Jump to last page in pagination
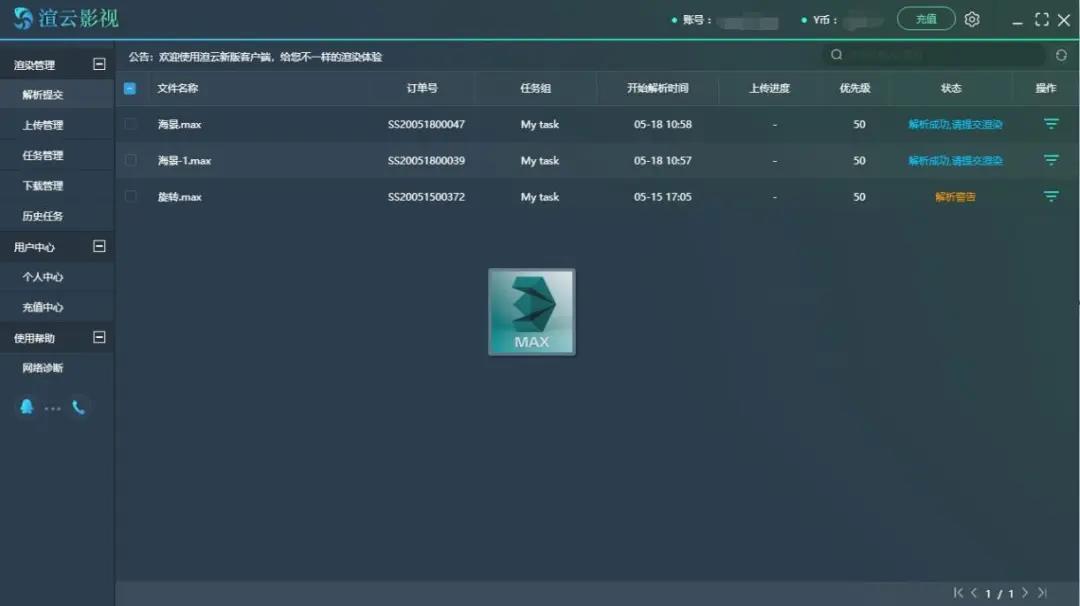 point(1043,593)
